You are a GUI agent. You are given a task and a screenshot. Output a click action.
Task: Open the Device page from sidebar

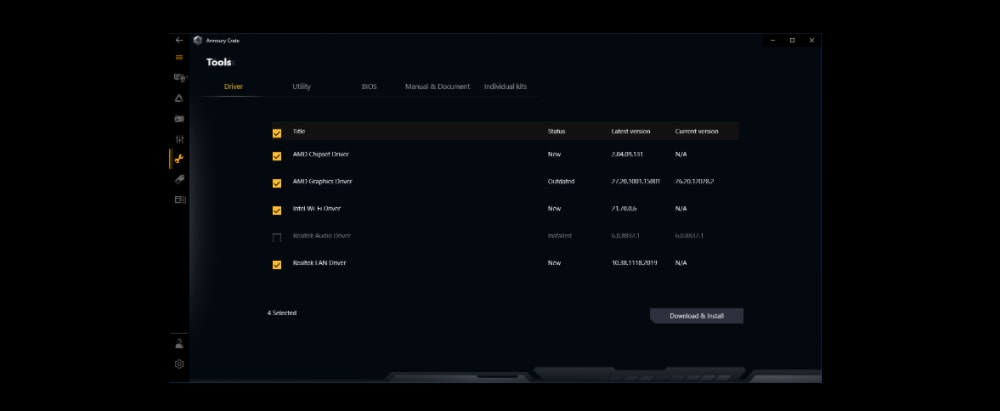(x=180, y=78)
